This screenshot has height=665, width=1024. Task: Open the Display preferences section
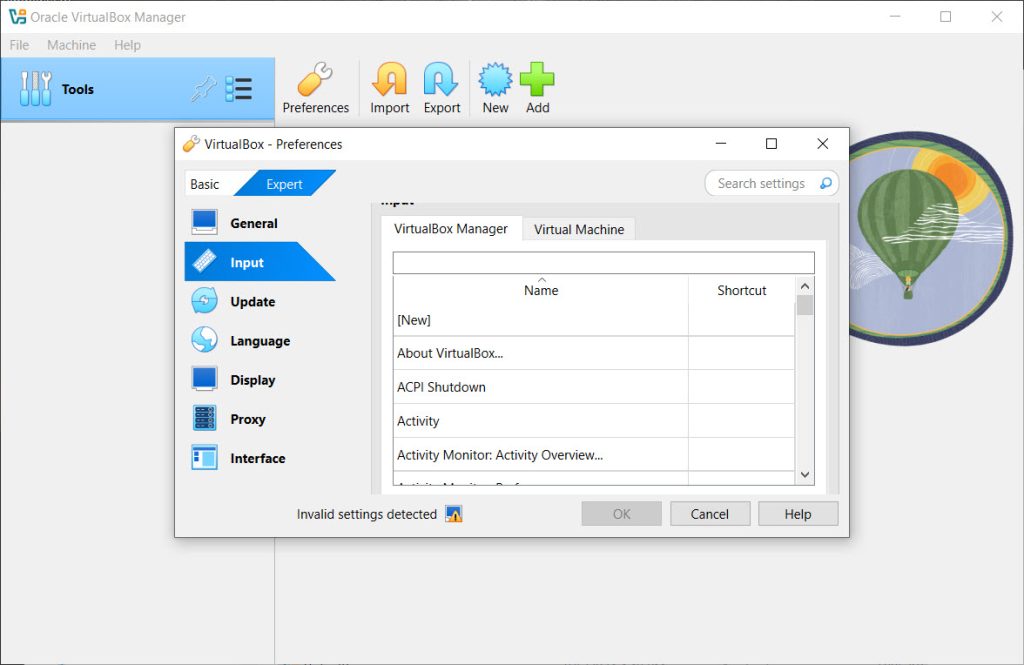(x=260, y=380)
